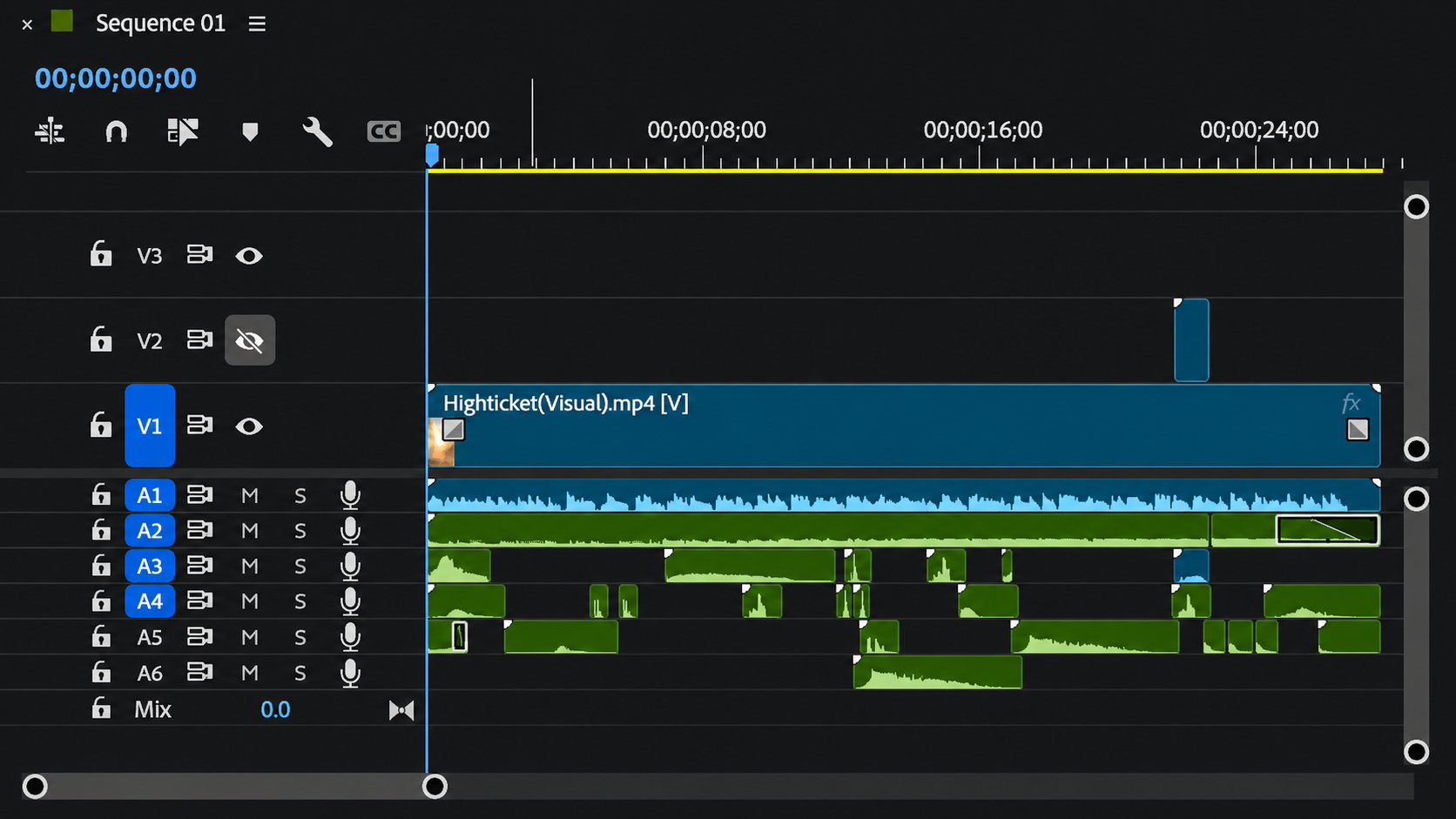Toggle closed captions CC icon
The height and width of the screenshot is (819, 1456).
(383, 131)
